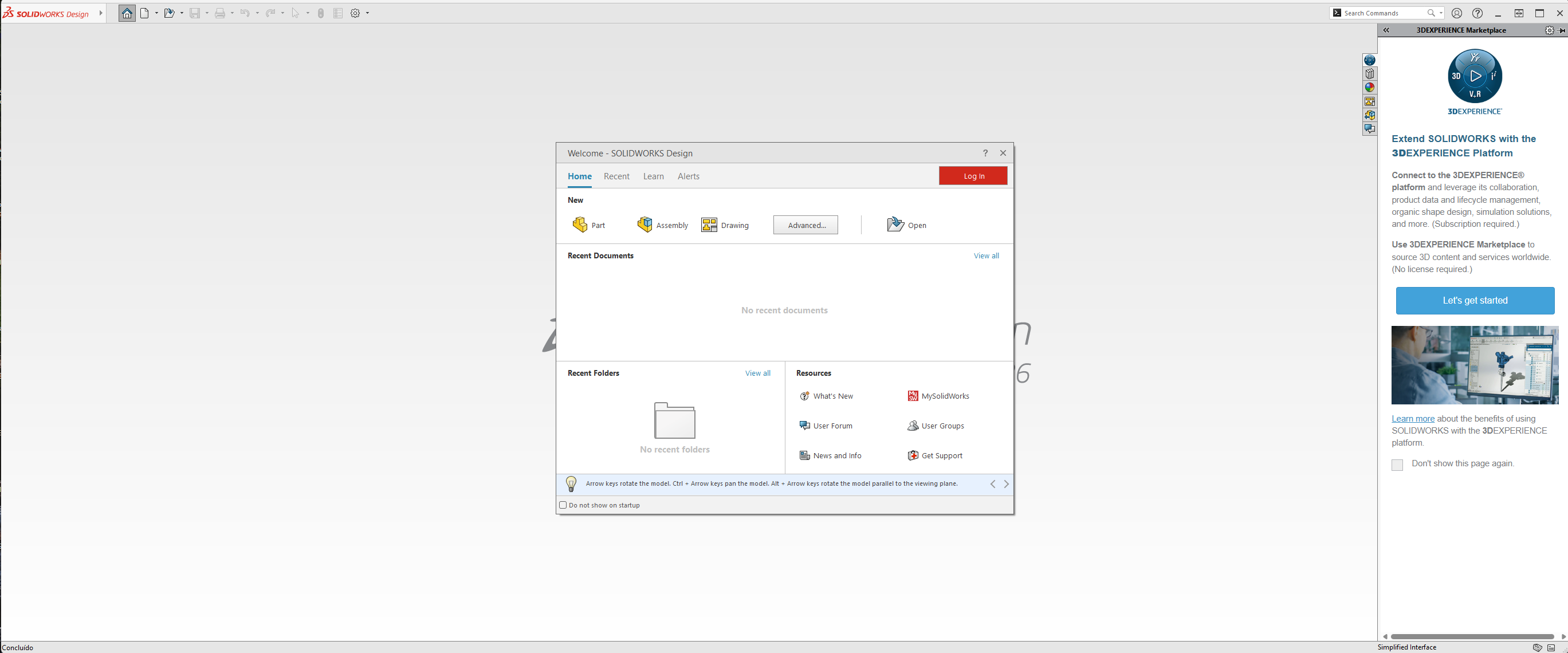The height and width of the screenshot is (653, 1568).
Task: Create a new Drawing document
Action: (725, 225)
